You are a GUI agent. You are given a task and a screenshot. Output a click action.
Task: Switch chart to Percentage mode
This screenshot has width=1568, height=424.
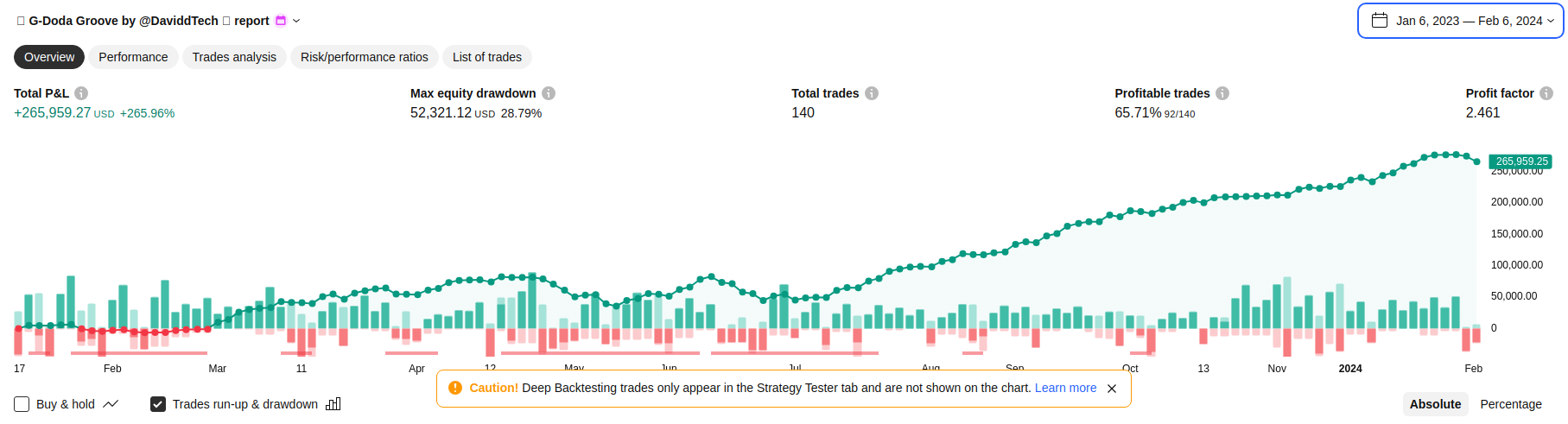pyautogui.click(x=1510, y=404)
